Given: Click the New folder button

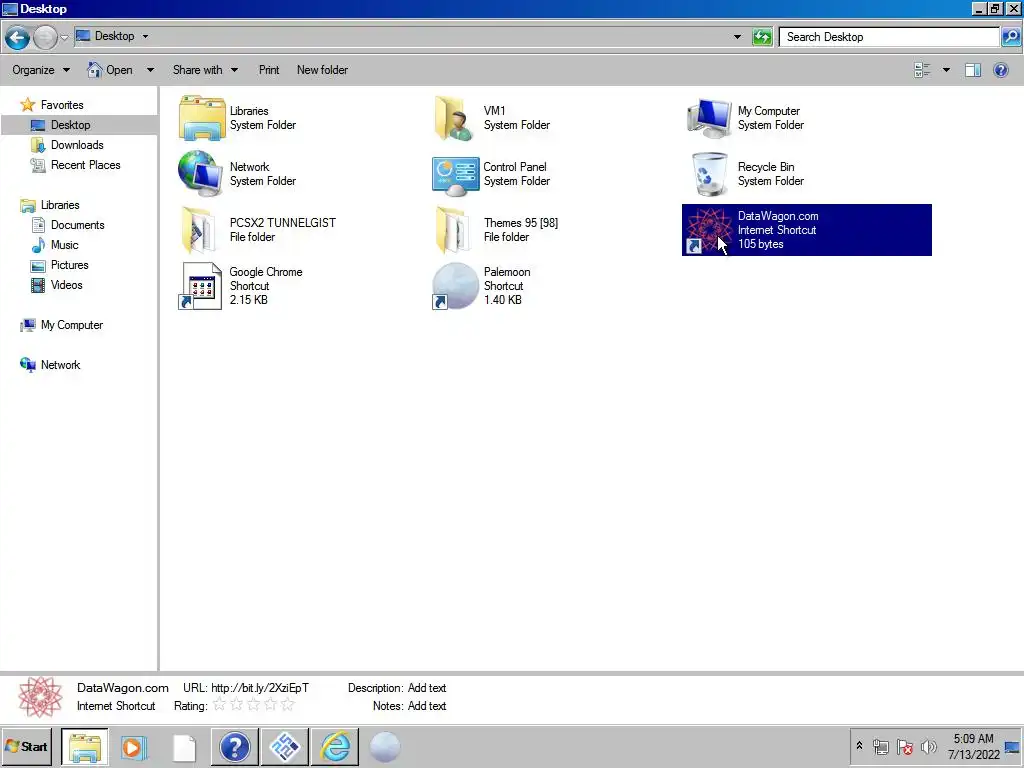Looking at the screenshot, I should [x=322, y=70].
